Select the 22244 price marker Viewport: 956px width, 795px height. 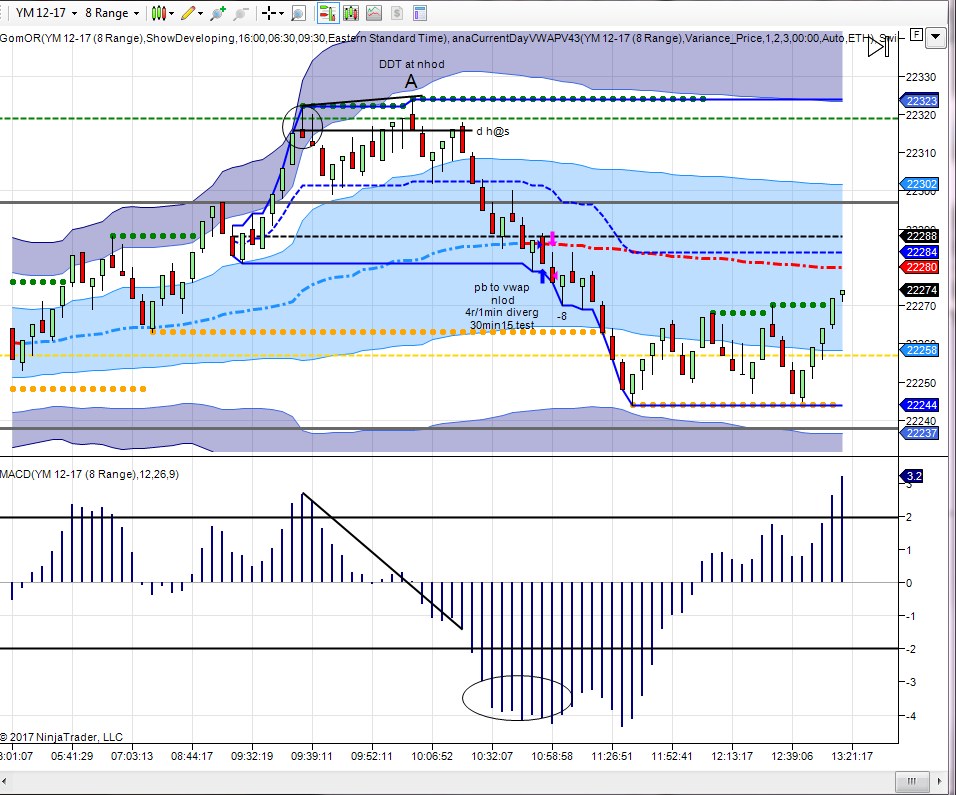pyautogui.click(x=920, y=405)
